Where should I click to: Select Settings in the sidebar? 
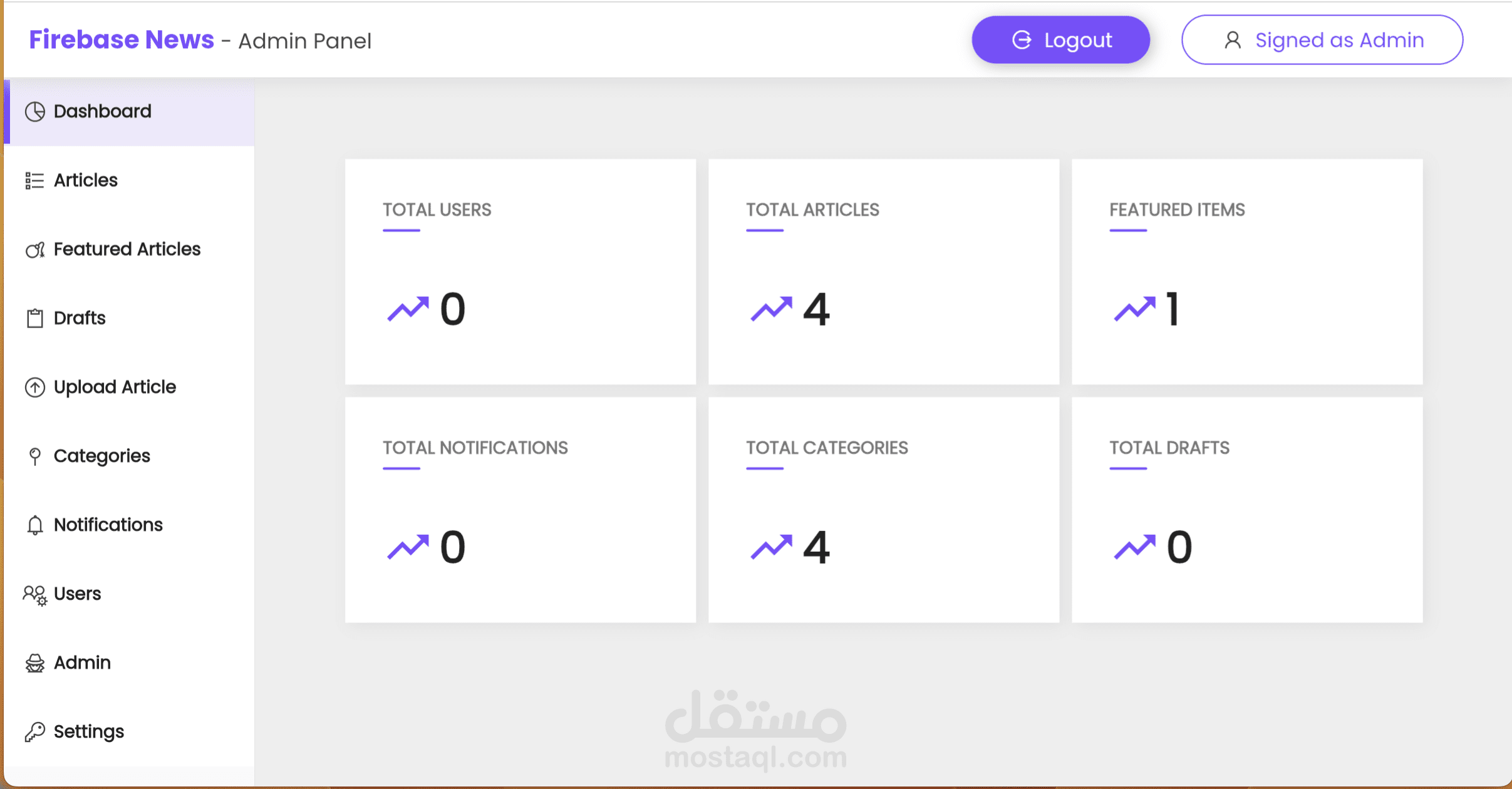(89, 731)
